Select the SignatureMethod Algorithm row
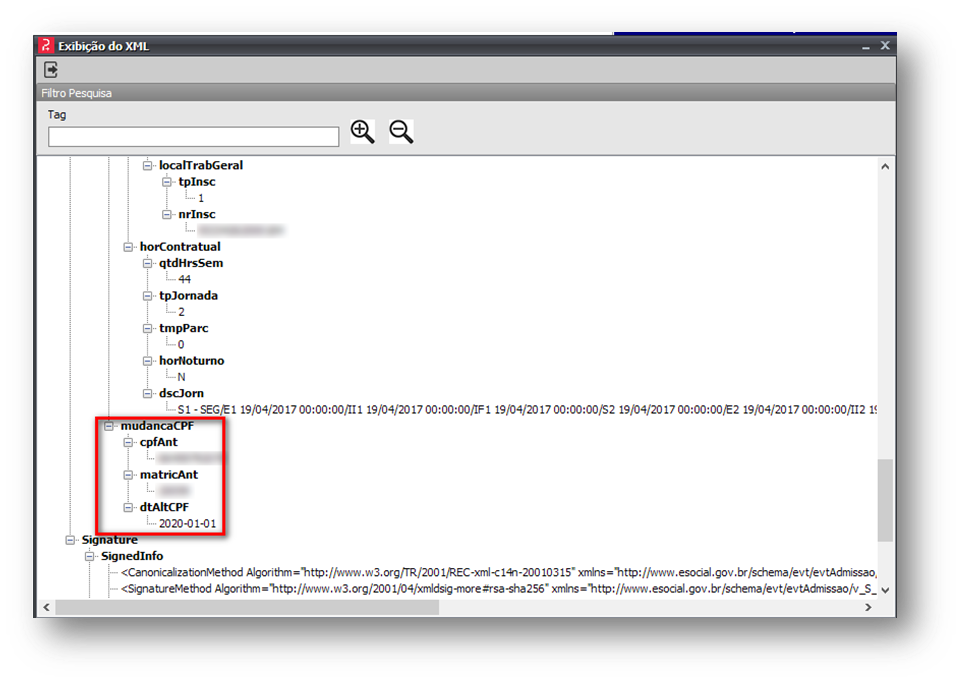This screenshot has height=683, width=962. click(498, 588)
